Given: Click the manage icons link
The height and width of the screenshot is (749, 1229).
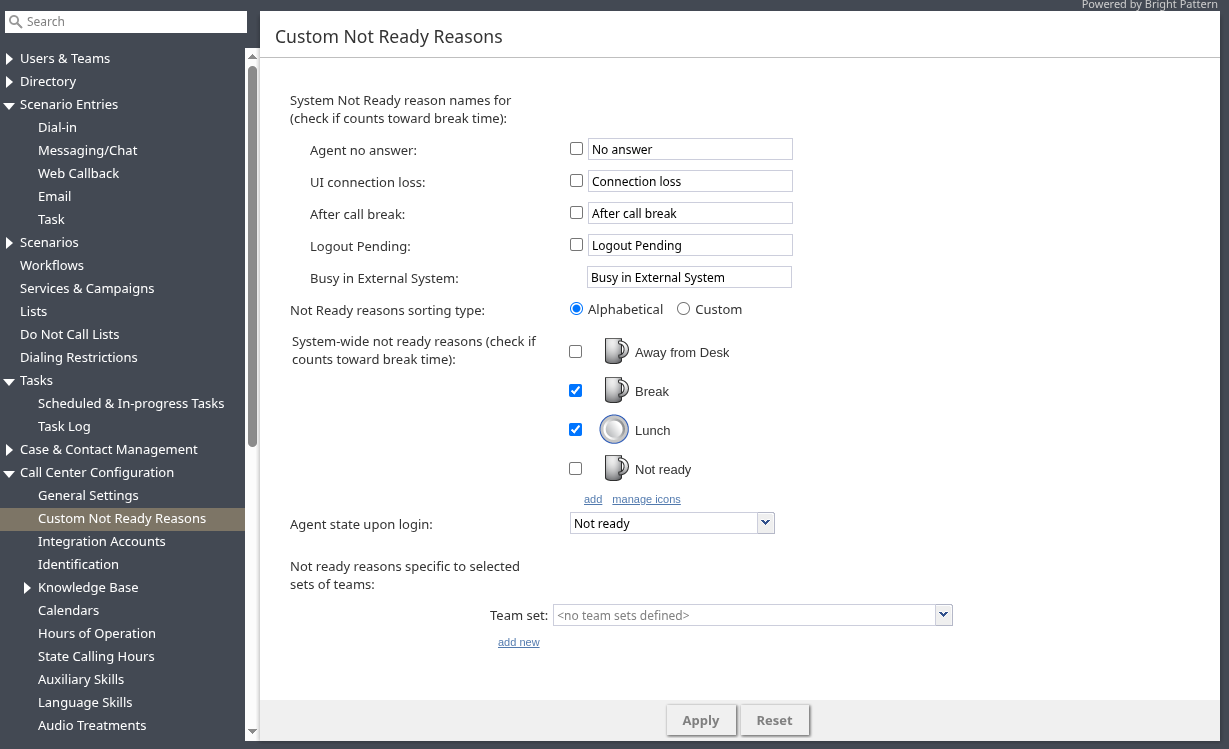Looking at the screenshot, I should pos(646,499).
